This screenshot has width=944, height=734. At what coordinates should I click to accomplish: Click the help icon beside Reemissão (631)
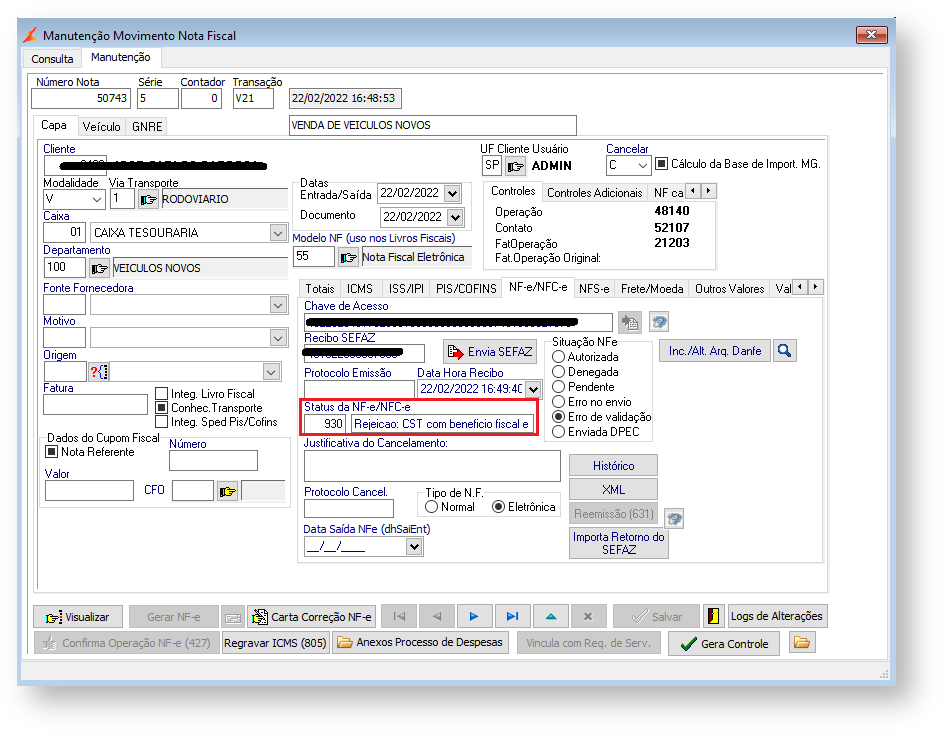(674, 518)
